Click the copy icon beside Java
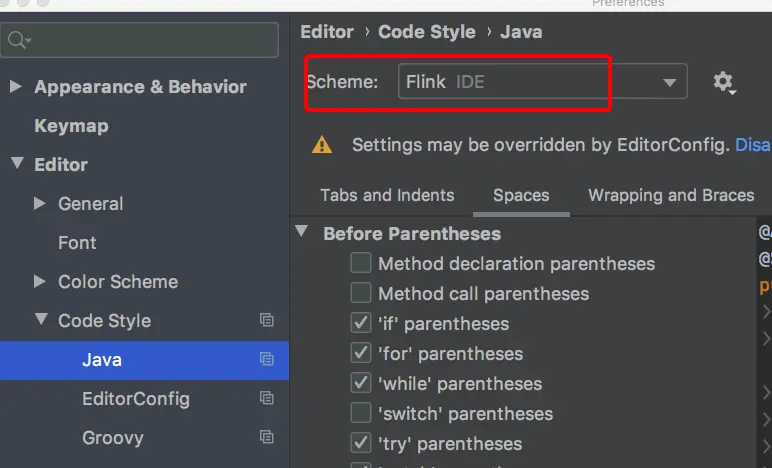 (x=266, y=360)
